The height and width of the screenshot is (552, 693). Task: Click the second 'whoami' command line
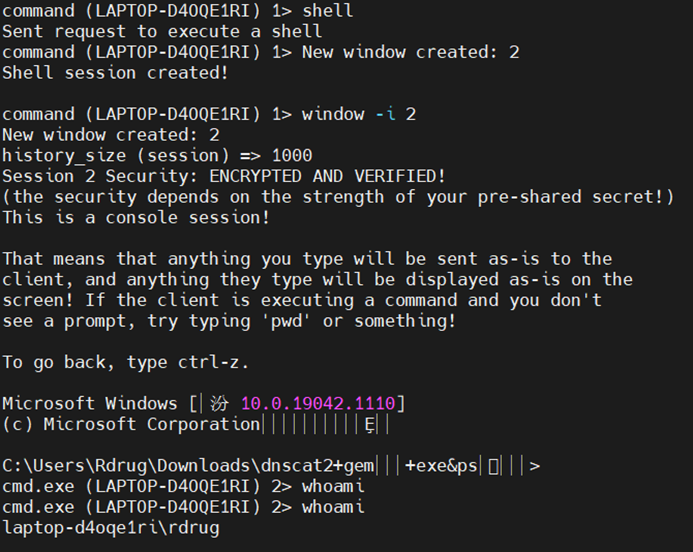pos(333,507)
